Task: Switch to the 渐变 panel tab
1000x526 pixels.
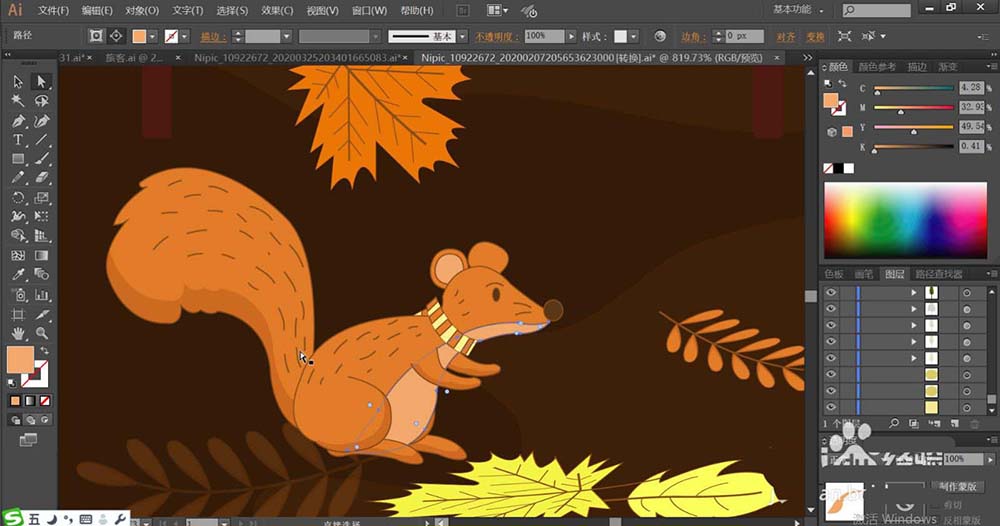Action: pos(947,67)
